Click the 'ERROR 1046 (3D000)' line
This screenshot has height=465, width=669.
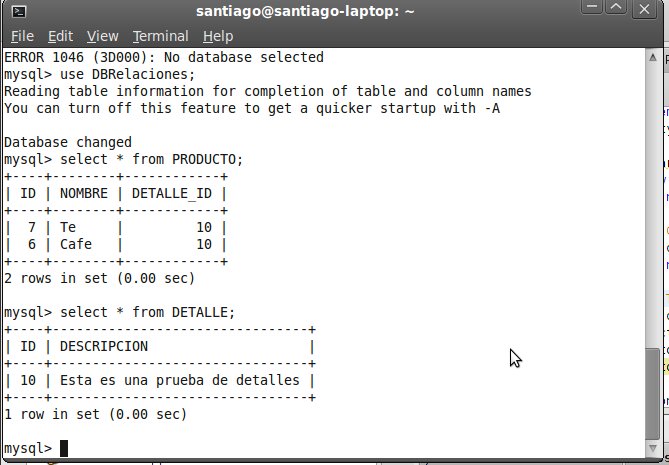pos(164,57)
